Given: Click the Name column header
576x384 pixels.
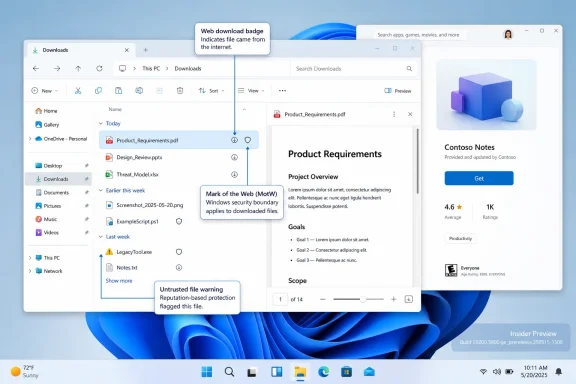Looking at the screenshot, I should tap(115, 110).
